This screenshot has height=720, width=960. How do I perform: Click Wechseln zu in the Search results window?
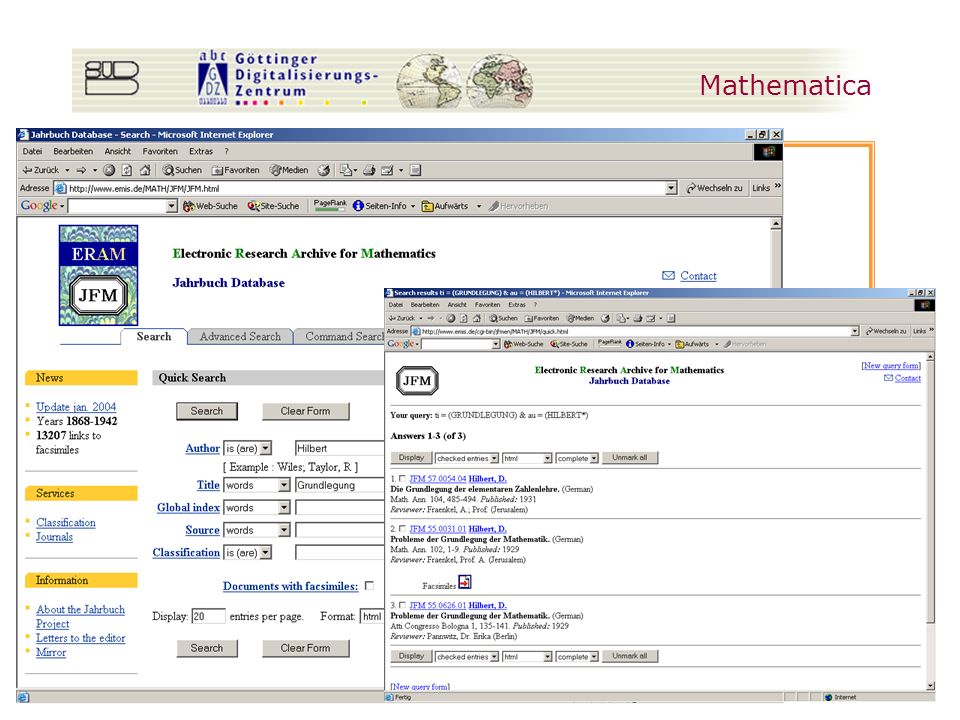click(x=886, y=331)
